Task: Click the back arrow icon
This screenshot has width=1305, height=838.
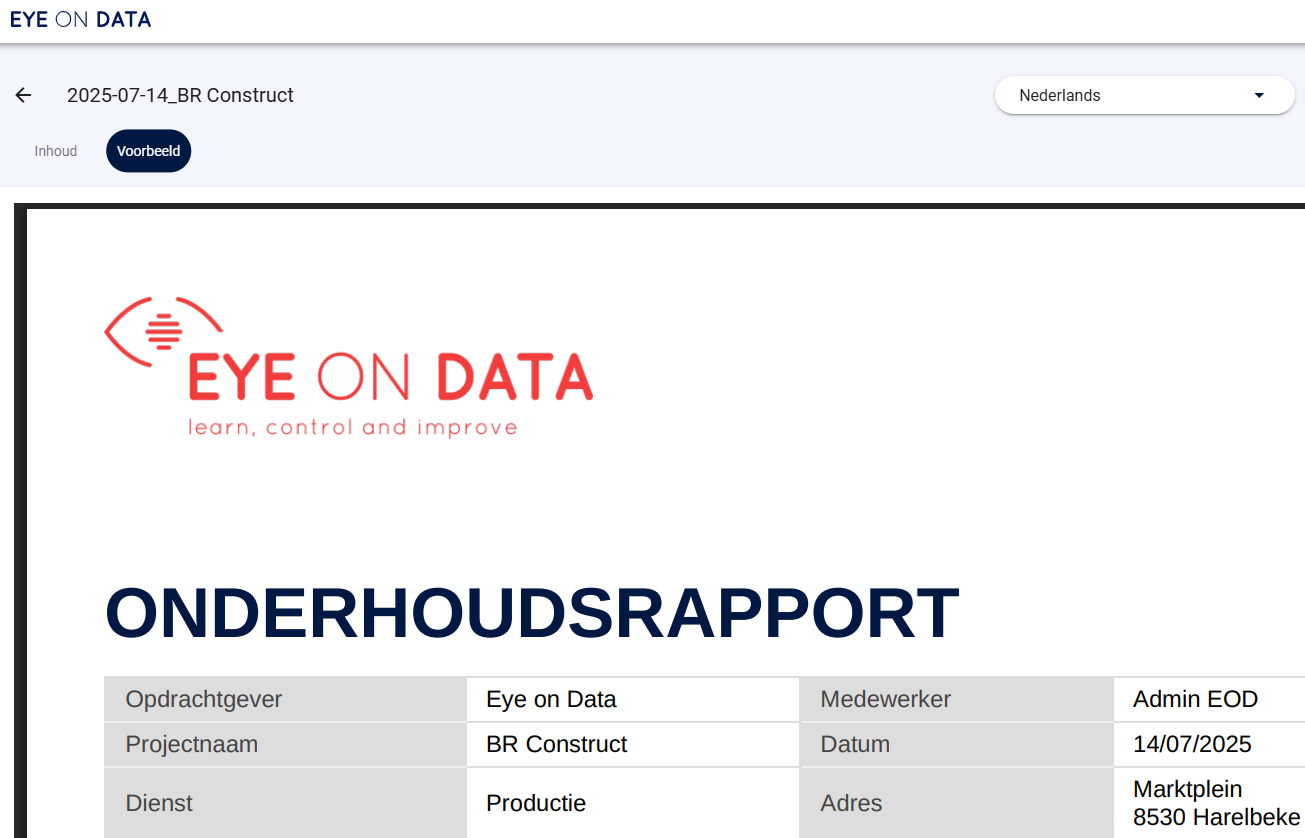Action: (x=23, y=95)
